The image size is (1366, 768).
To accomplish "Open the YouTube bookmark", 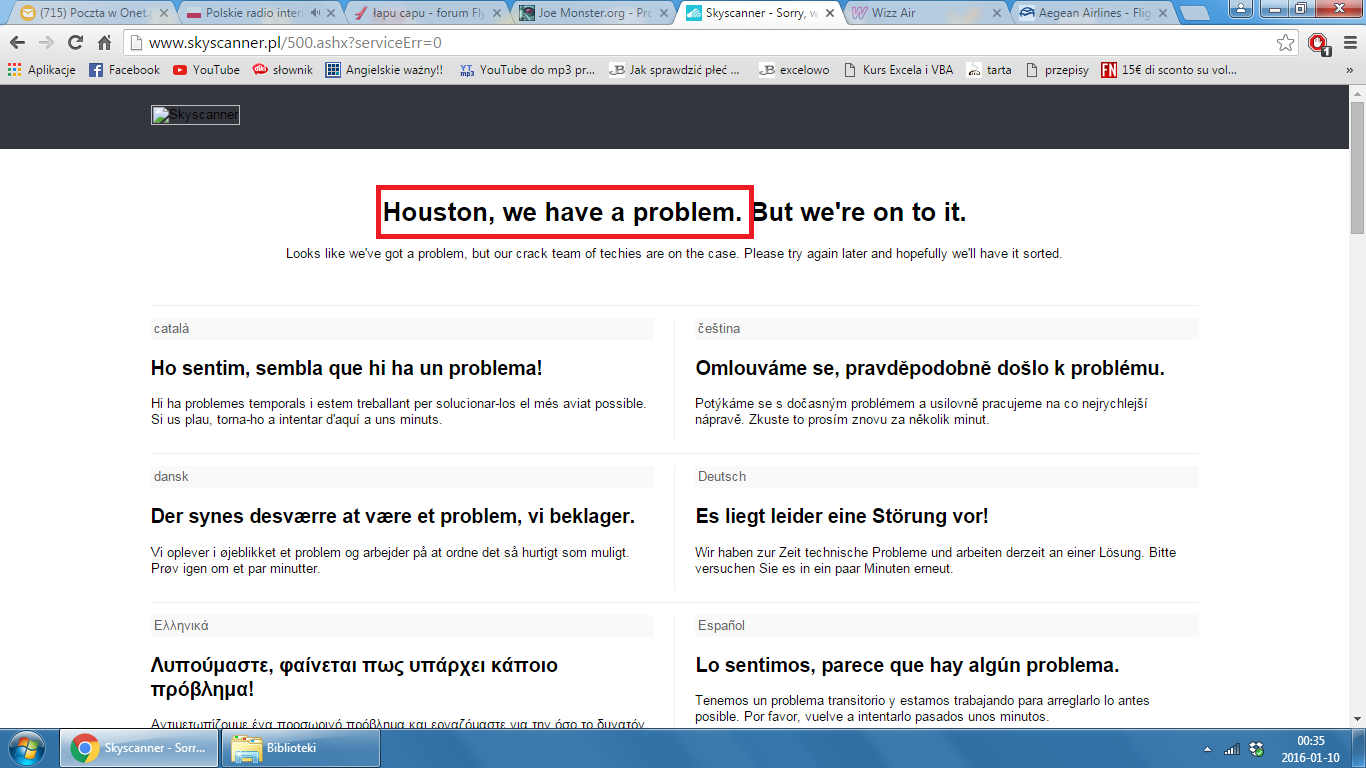I will coord(206,70).
